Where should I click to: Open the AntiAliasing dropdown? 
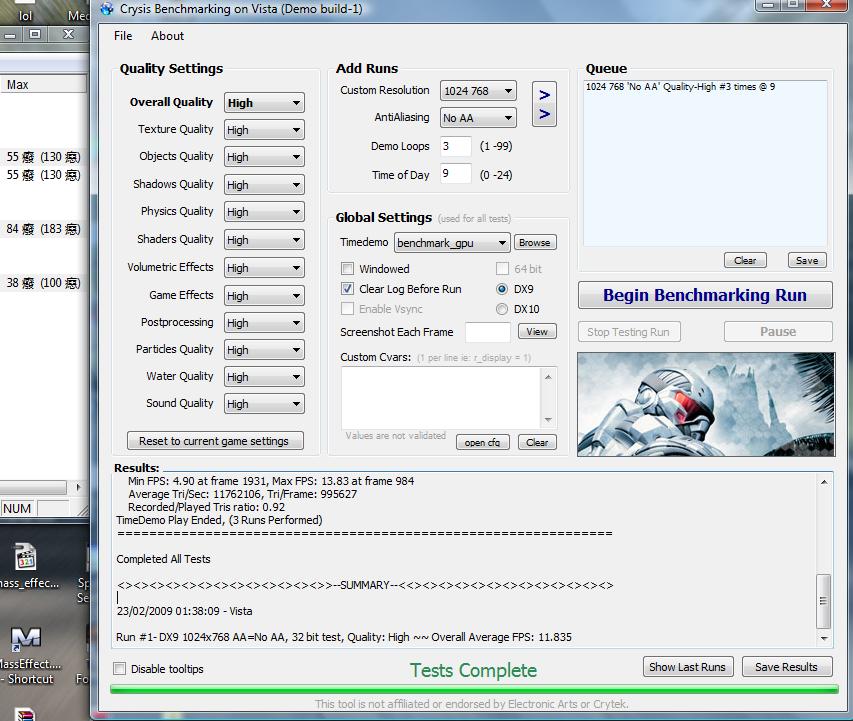point(478,118)
